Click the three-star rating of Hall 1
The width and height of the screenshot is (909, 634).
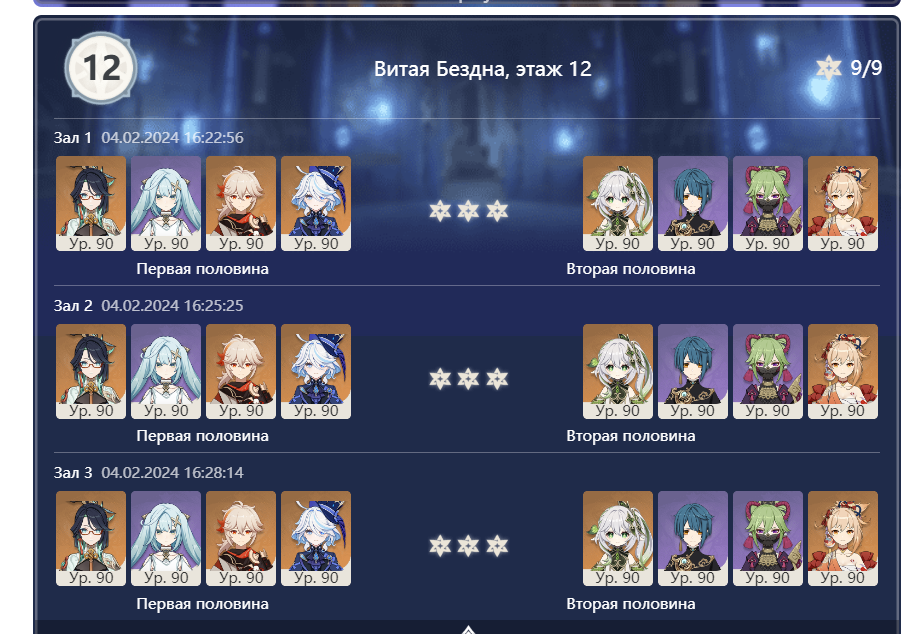point(468,211)
